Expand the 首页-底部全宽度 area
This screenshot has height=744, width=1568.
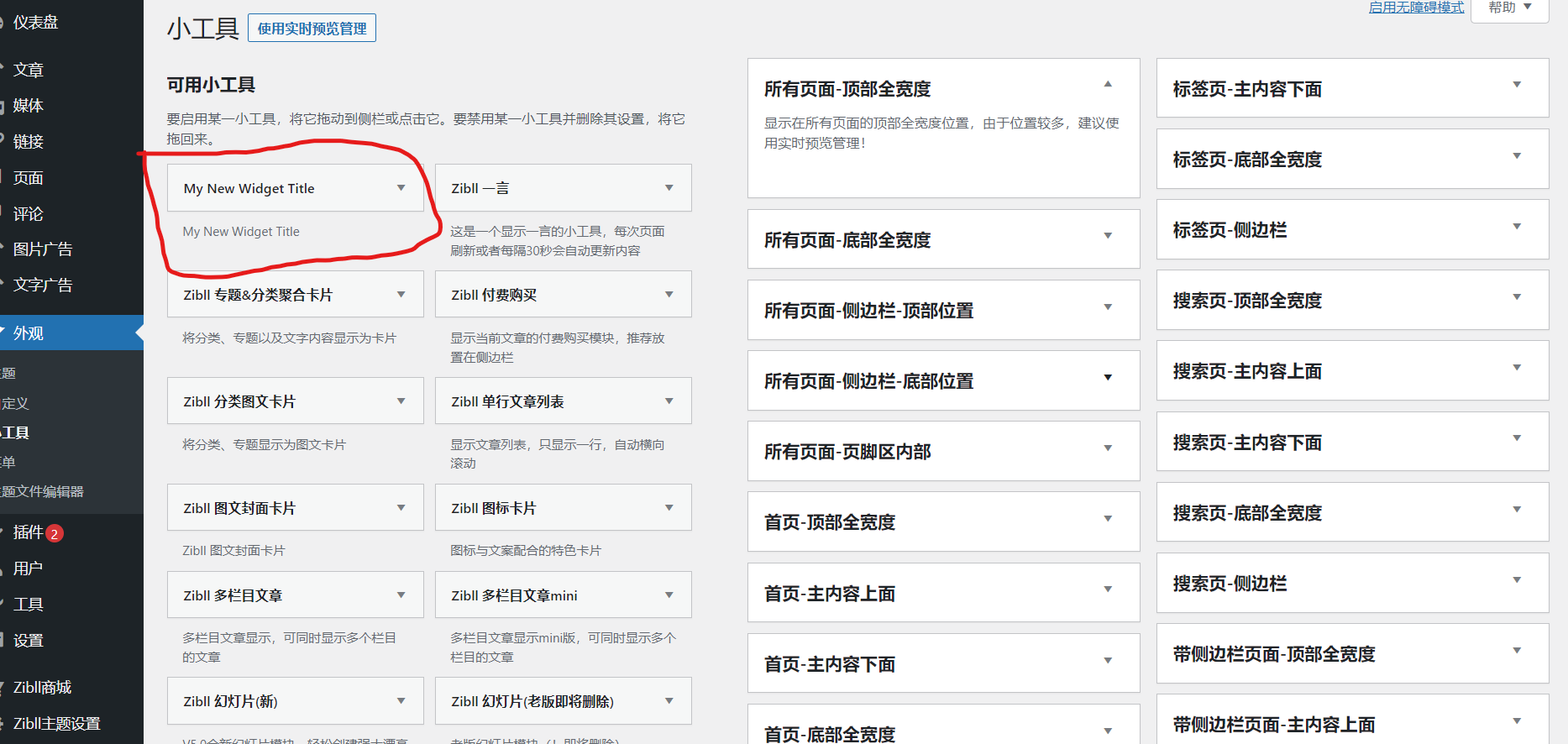(x=1108, y=731)
